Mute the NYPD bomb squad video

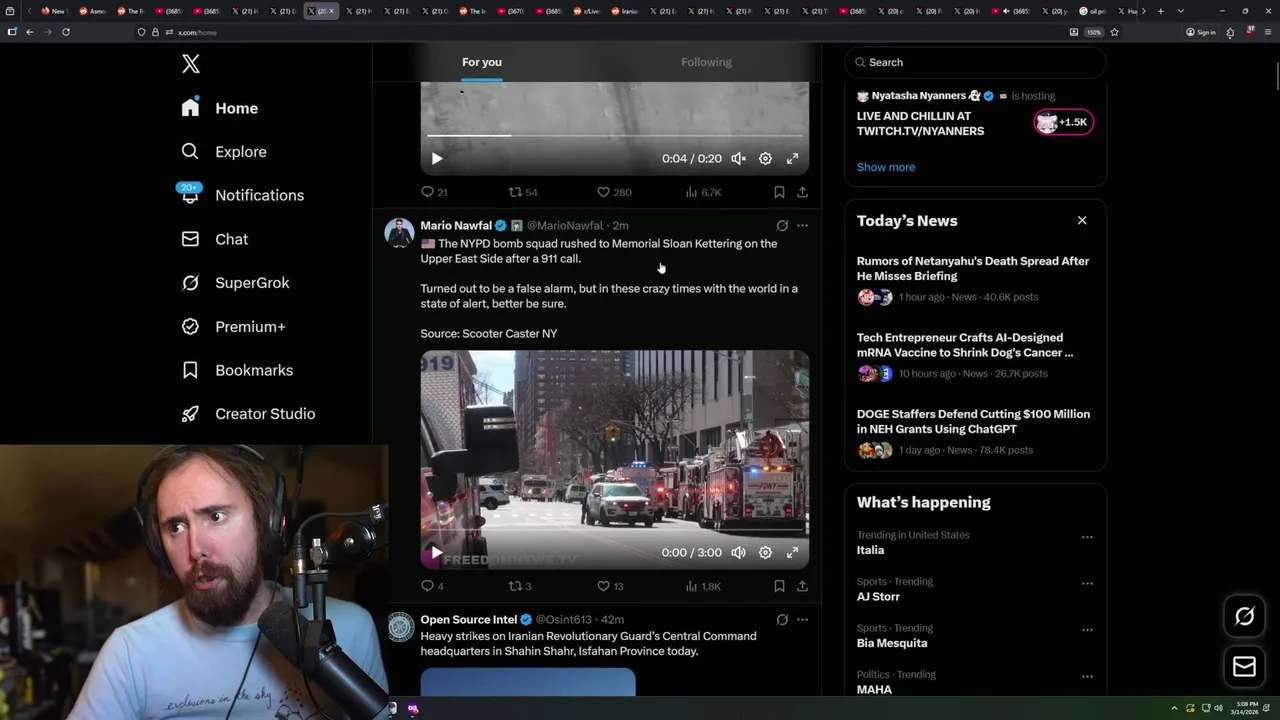738,552
